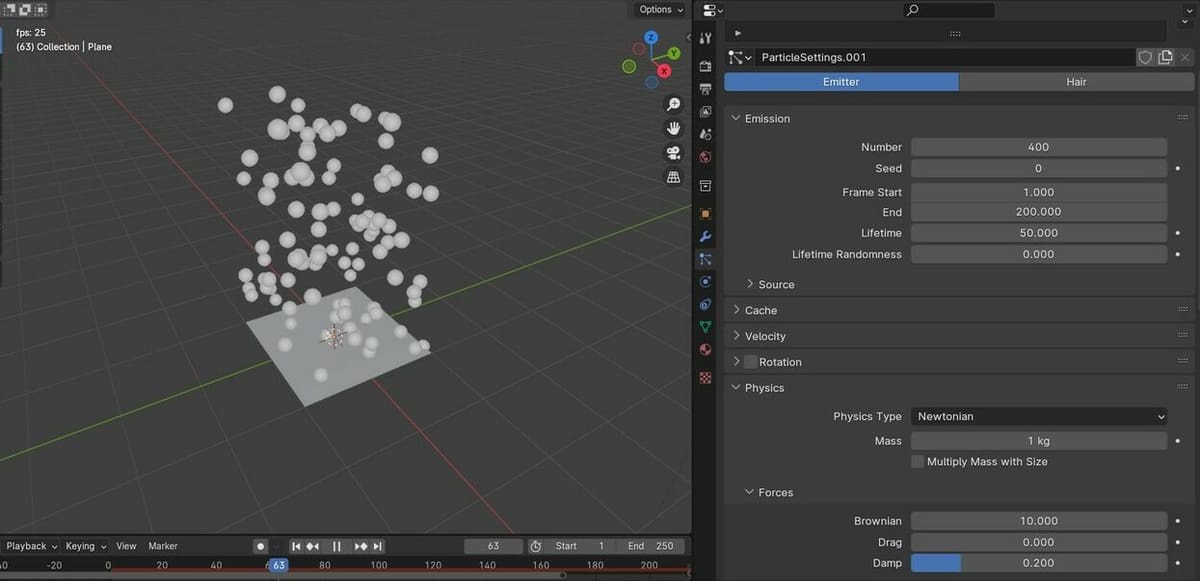The height and width of the screenshot is (581, 1200).
Task: Open the Material properties tab icon
Action: point(705,350)
